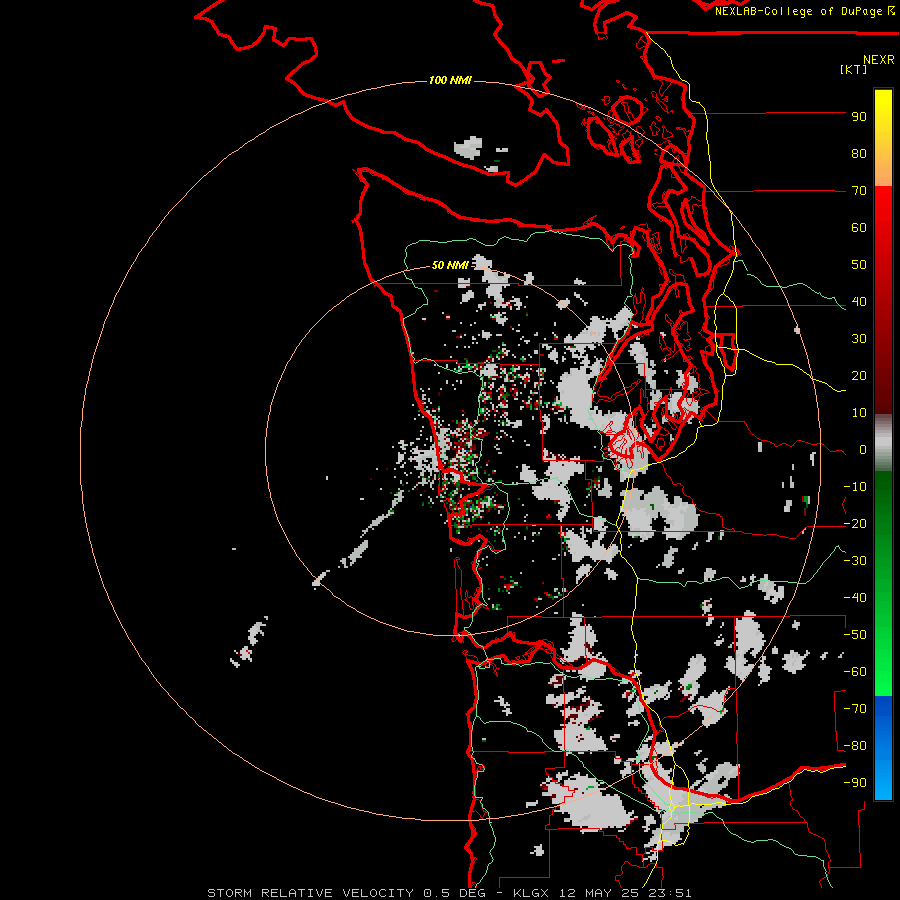Click the STORM RELATIVE VELOCITY caption text
The height and width of the screenshot is (900, 900).
point(310,893)
